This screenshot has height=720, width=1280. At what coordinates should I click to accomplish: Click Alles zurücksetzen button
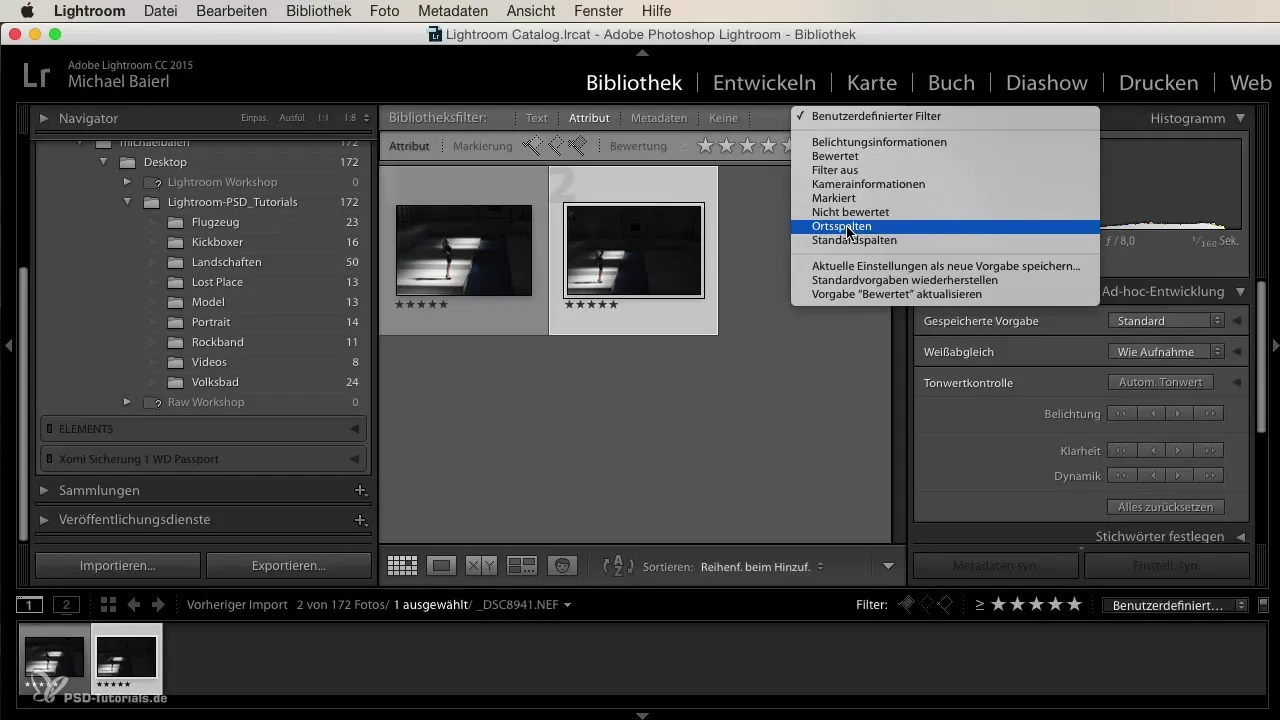point(1166,507)
